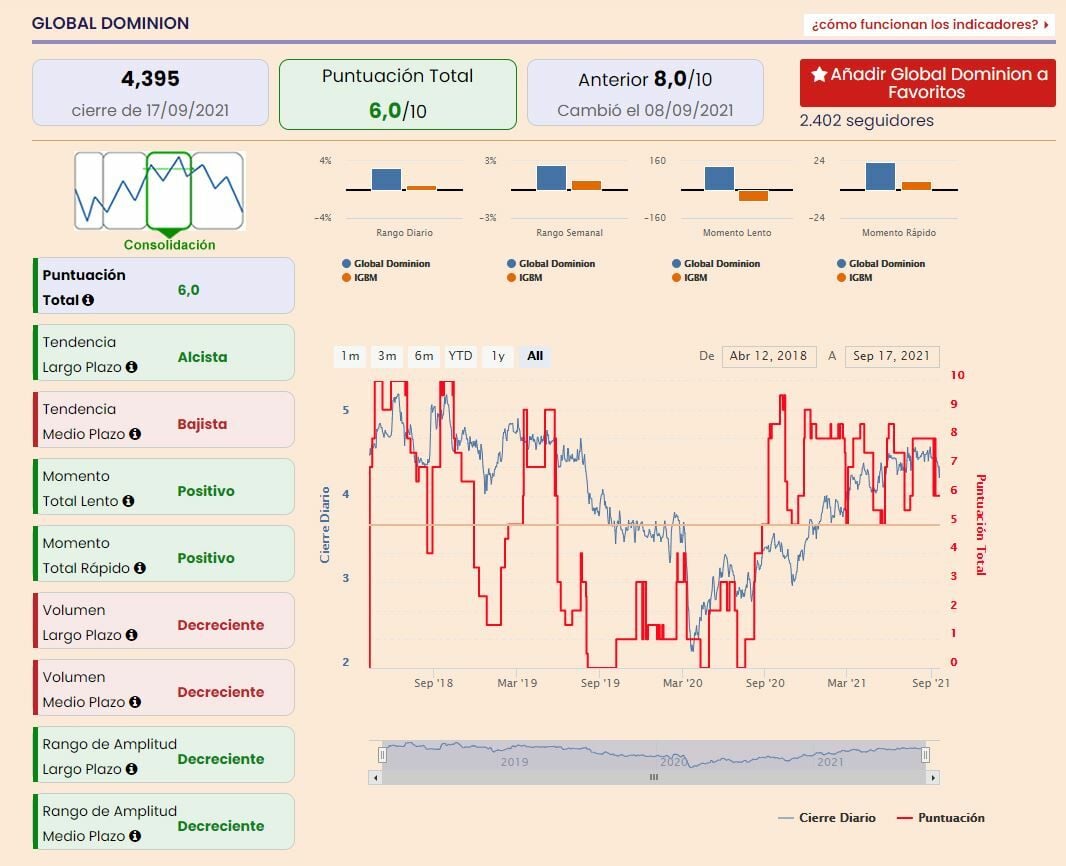Add Global Dominion to Favoritos
Image resolution: width=1066 pixels, height=866 pixels.
pyautogui.click(x=927, y=83)
